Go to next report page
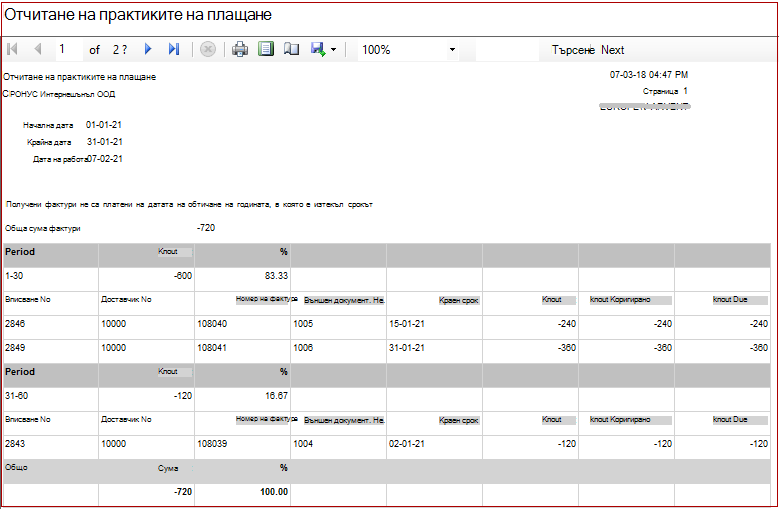 coord(148,49)
